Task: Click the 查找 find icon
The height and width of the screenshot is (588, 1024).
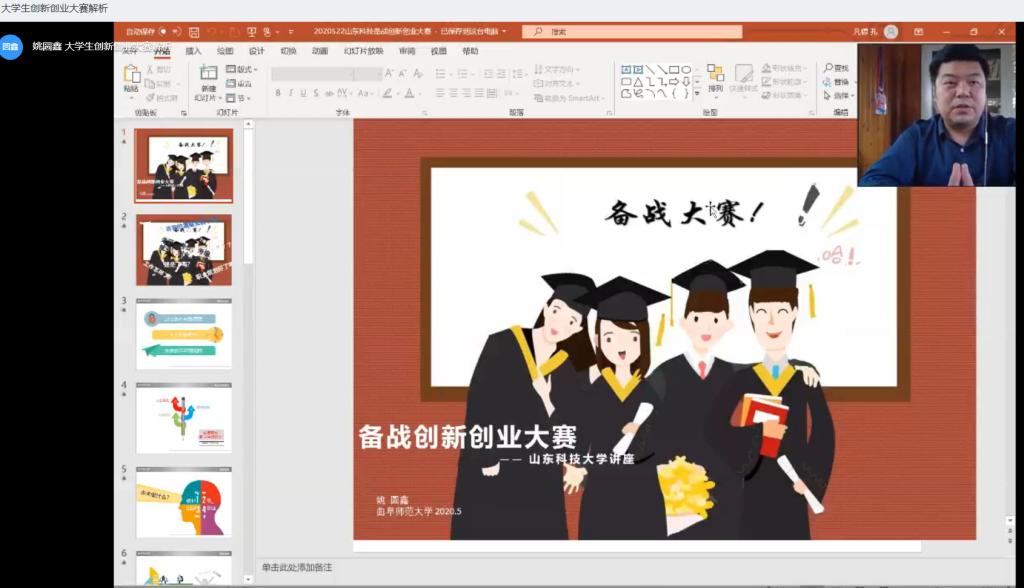Action: (x=836, y=68)
